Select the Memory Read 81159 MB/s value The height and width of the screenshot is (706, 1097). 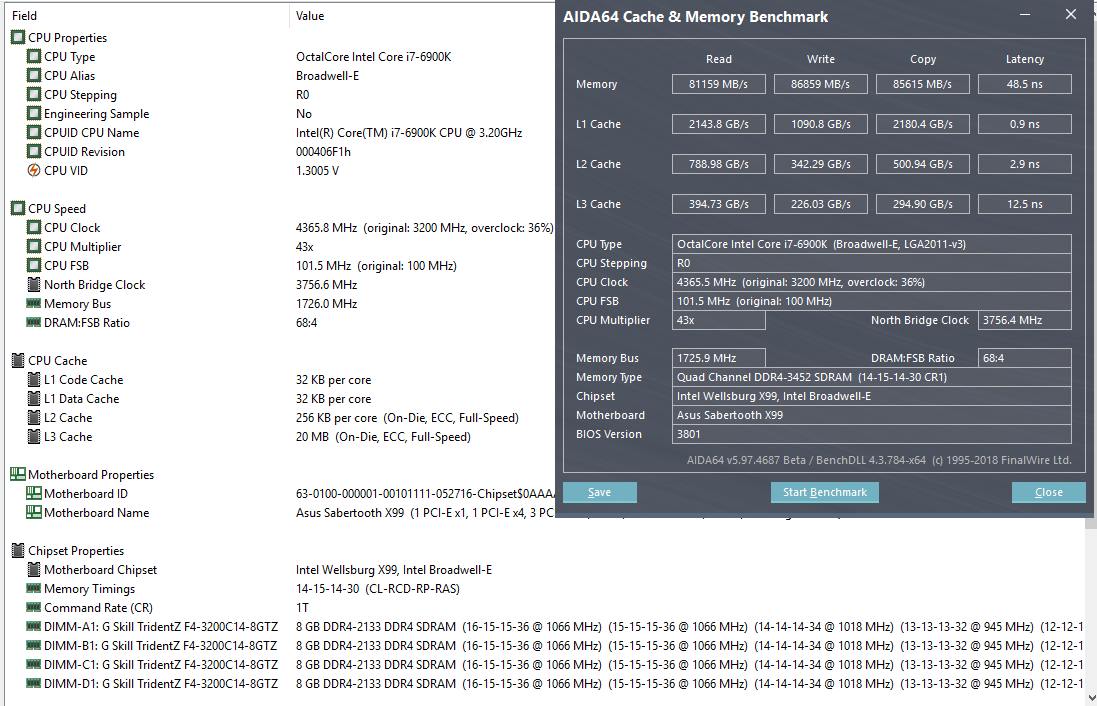click(719, 84)
